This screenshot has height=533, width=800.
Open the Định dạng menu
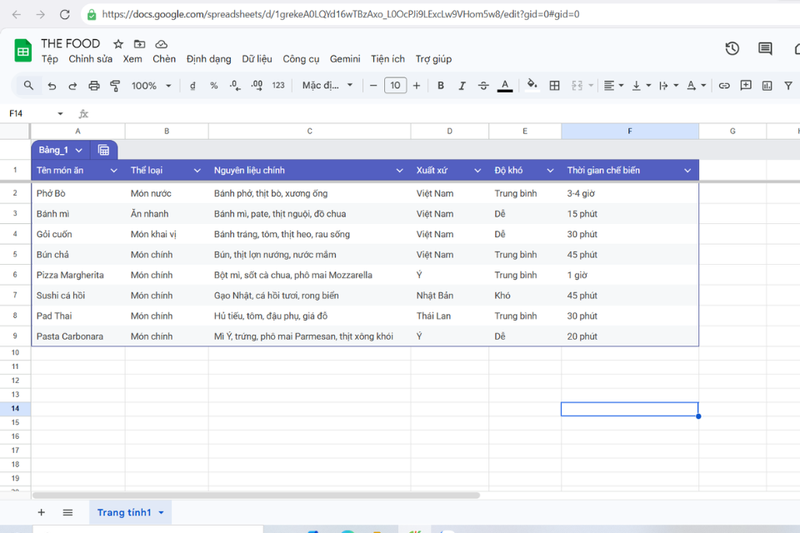[x=209, y=59]
